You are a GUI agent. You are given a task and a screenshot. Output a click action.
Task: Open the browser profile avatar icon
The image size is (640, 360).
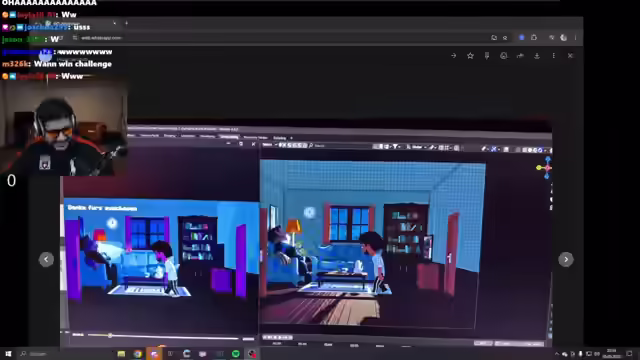[564, 38]
